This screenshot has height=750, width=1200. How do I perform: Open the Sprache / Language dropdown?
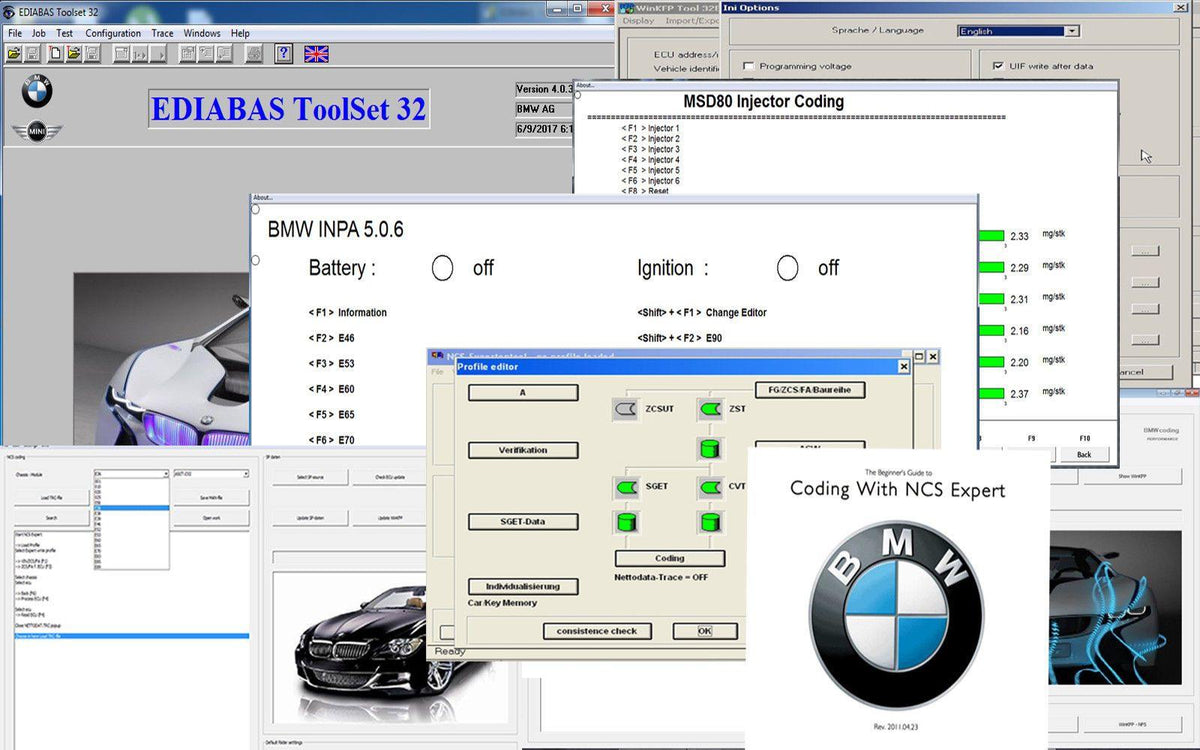[x=1072, y=31]
